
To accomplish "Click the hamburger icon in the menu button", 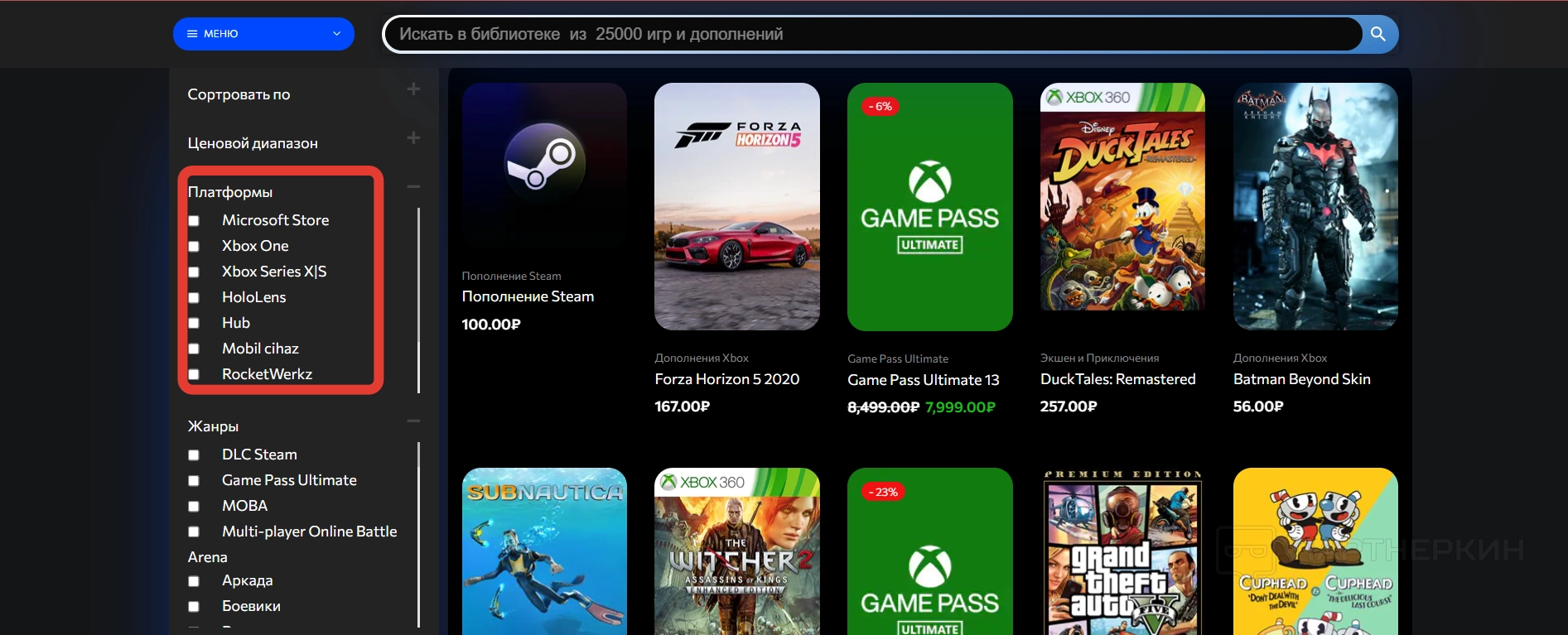I will (x=192, y=34).
